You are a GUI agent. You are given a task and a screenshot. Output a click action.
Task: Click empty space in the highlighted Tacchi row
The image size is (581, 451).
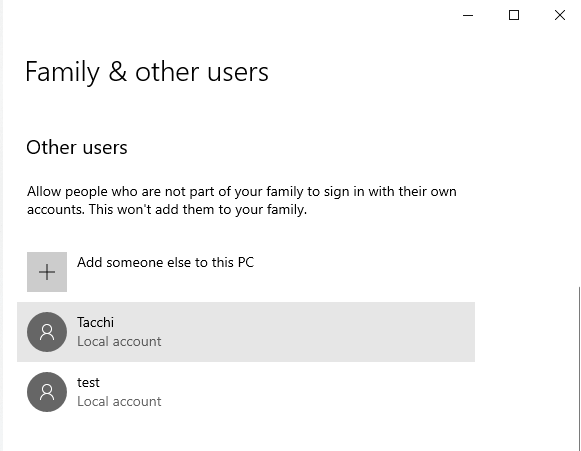point(315,332)
